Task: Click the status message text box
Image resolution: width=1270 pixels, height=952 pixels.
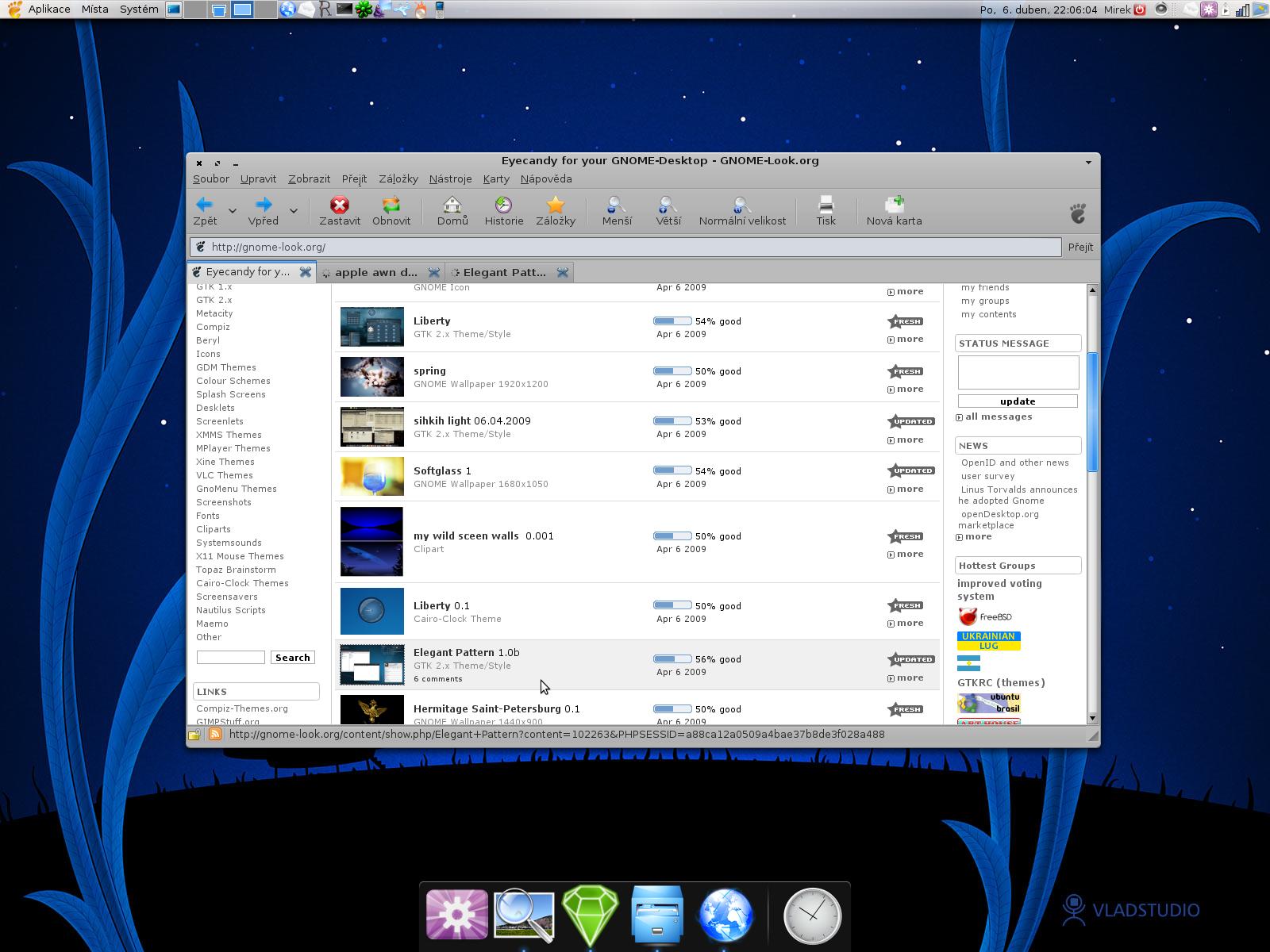Action: [1018, 372]
